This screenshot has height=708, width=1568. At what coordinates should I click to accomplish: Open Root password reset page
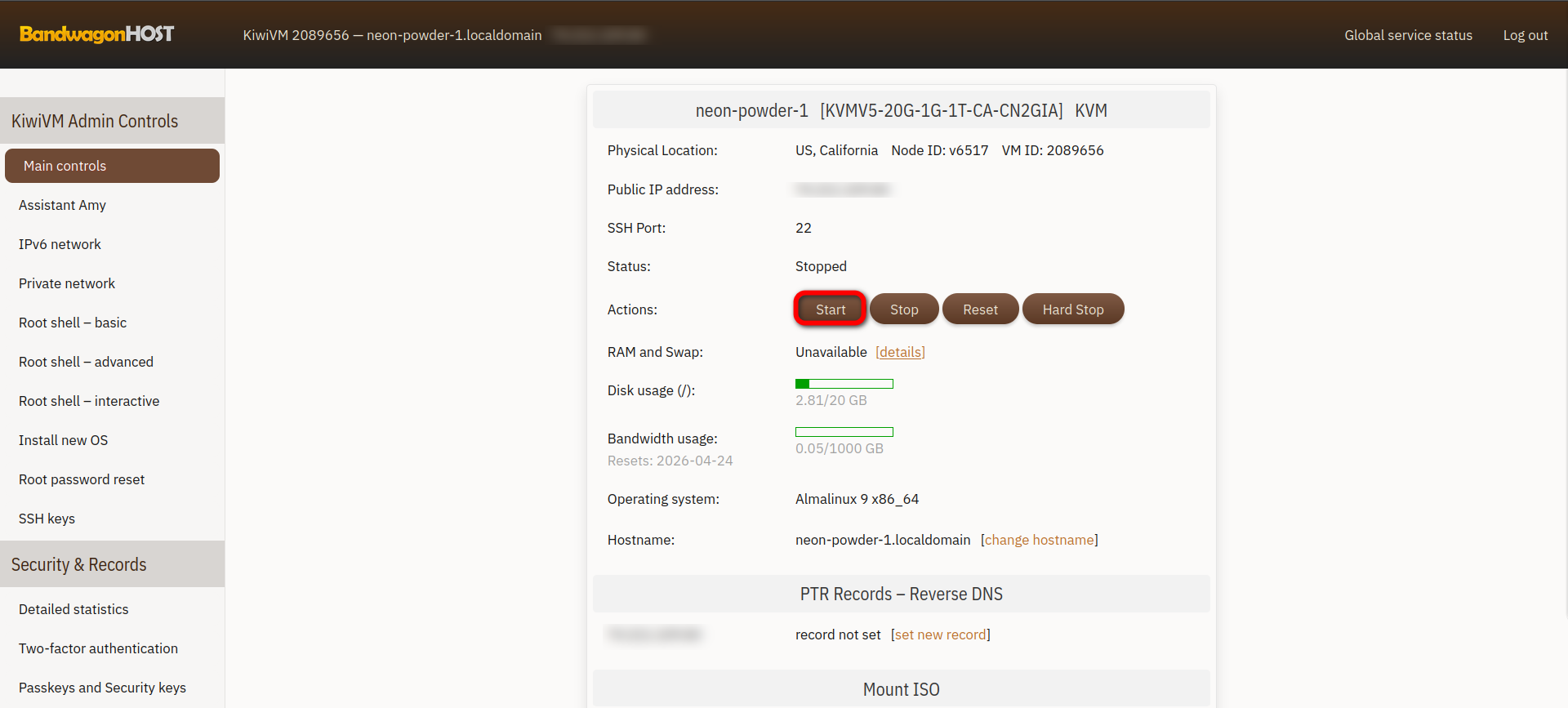[82, 479]
